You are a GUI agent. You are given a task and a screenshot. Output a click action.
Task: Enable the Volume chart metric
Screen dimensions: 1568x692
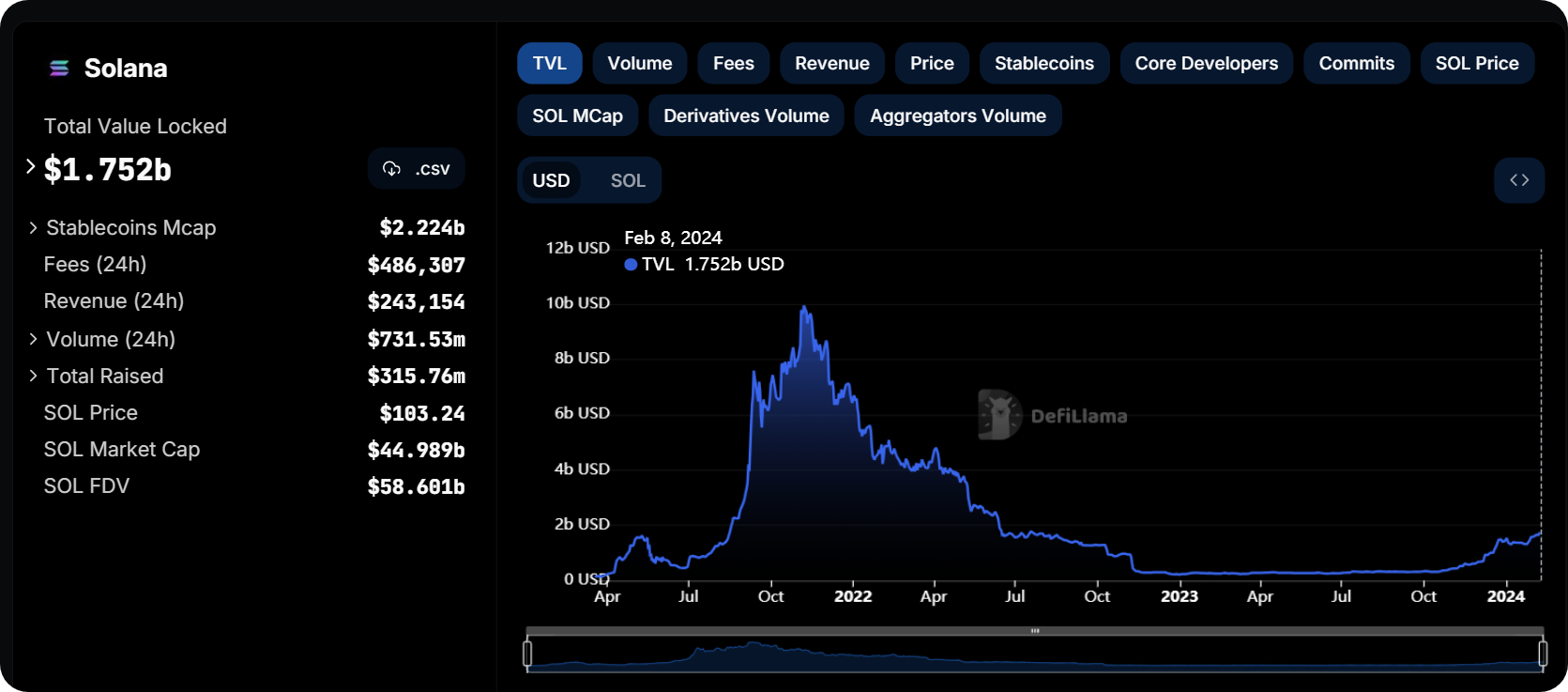pos(639,63)
